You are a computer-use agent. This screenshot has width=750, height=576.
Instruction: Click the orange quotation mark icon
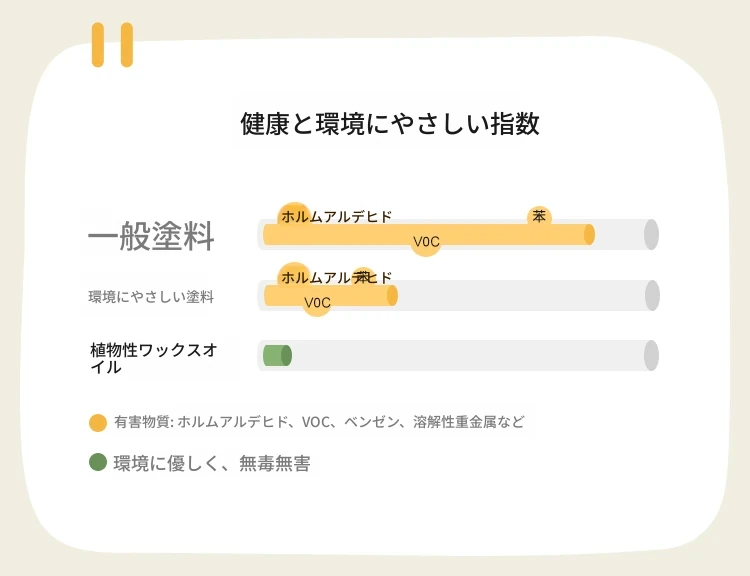pos(112,44)
